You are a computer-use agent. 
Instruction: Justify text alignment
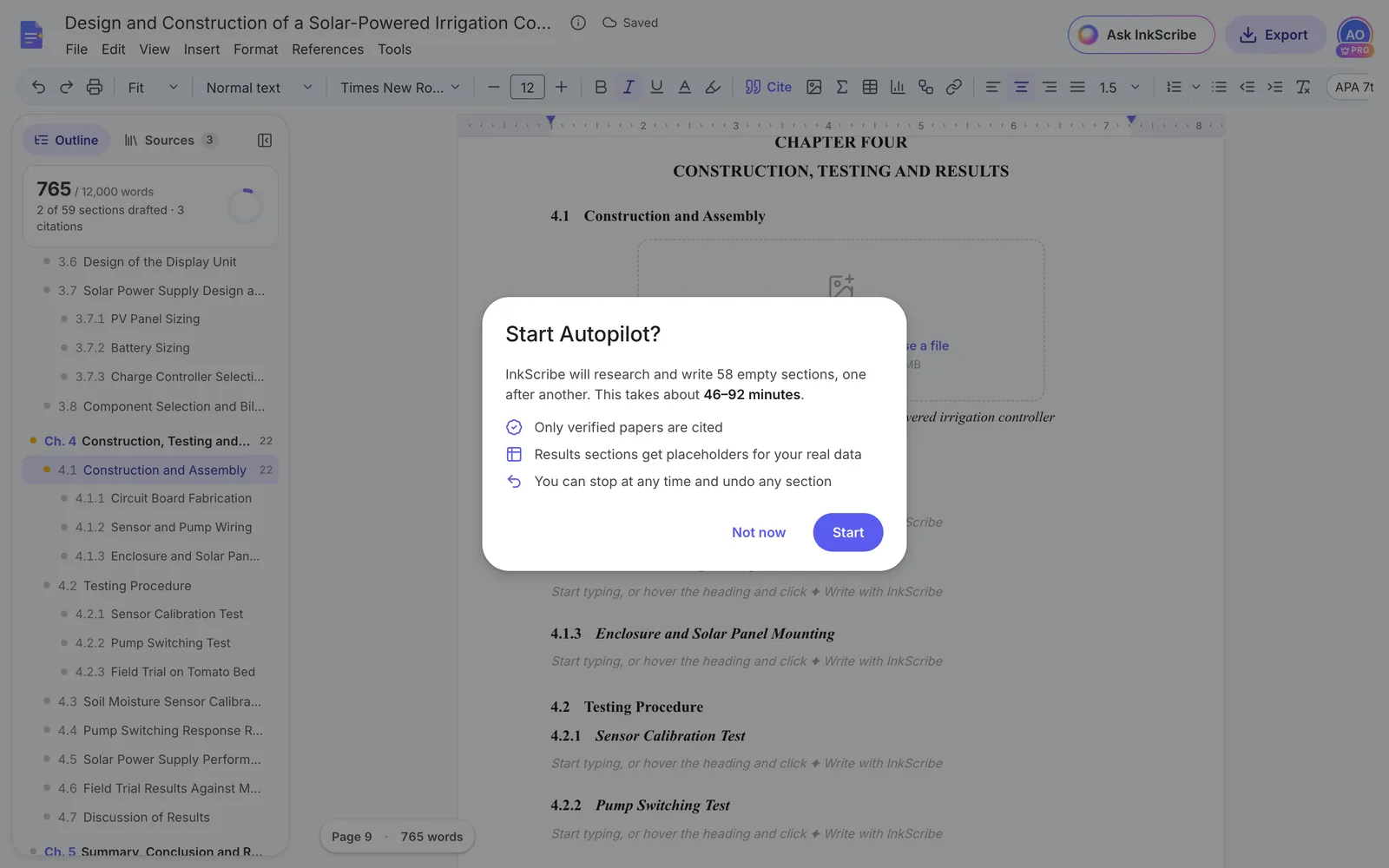[x=1077, y=87]
